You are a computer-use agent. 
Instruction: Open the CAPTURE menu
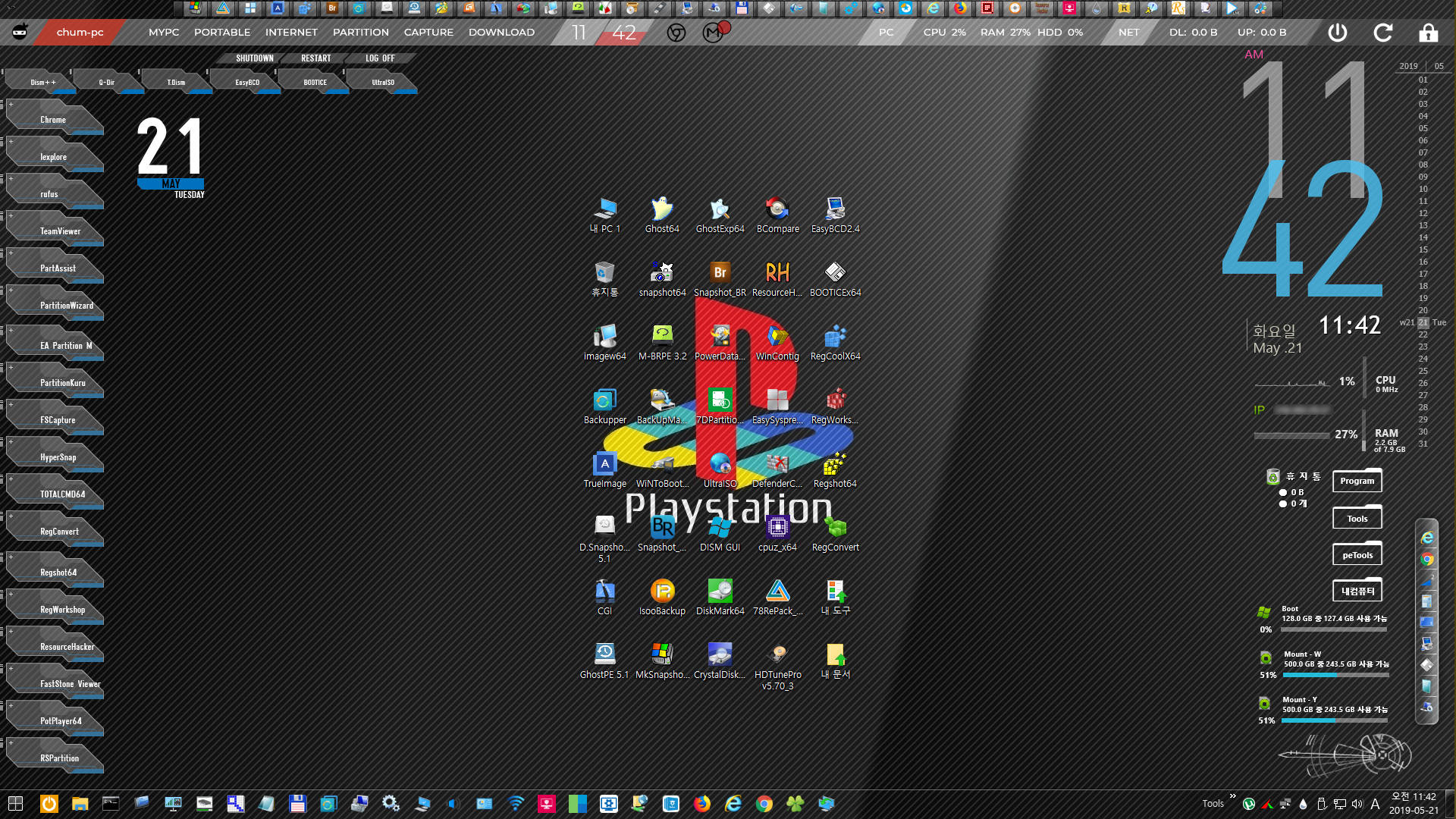click(428, 33)
